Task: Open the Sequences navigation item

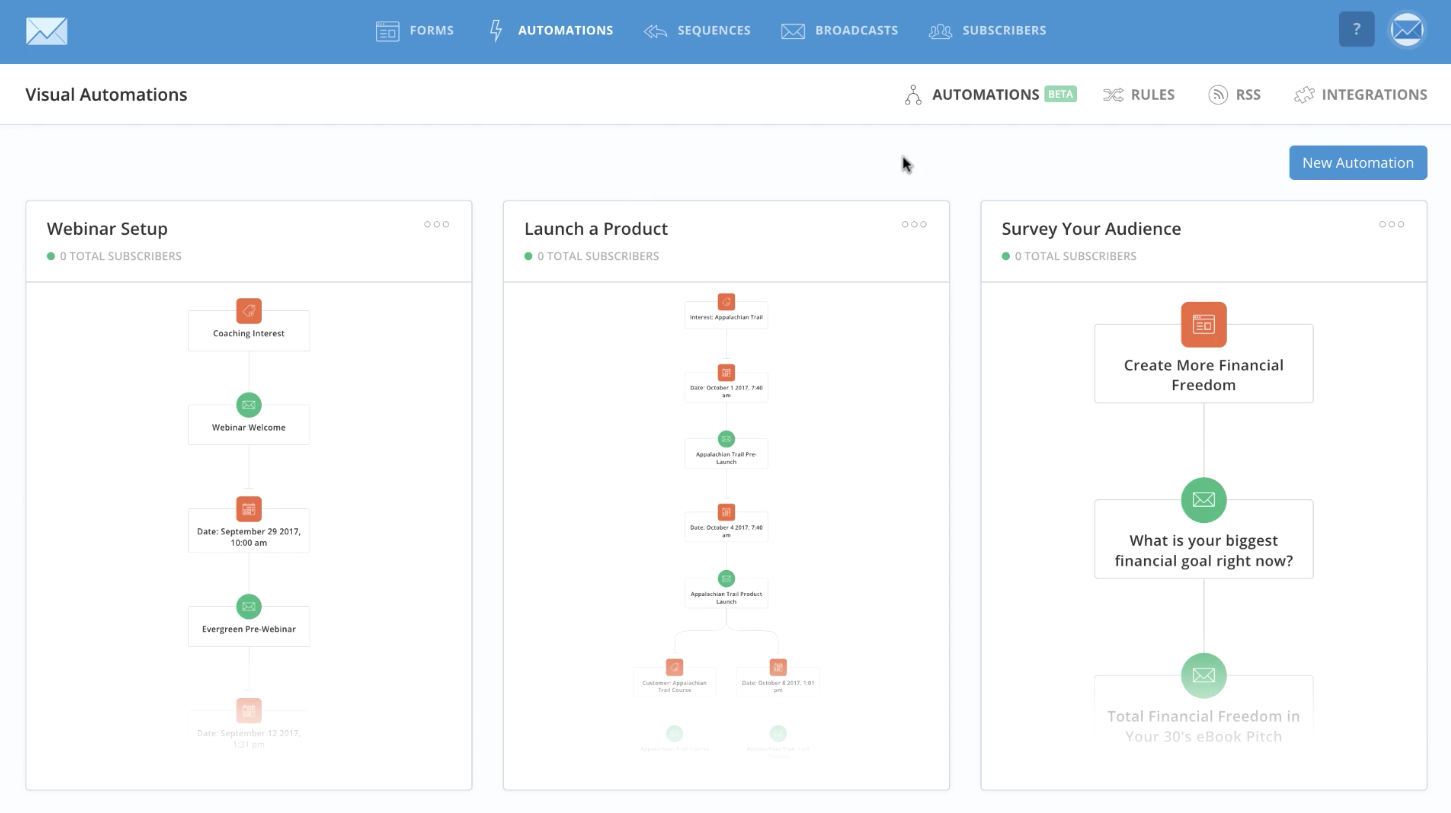Action: (x=697, y=31)
